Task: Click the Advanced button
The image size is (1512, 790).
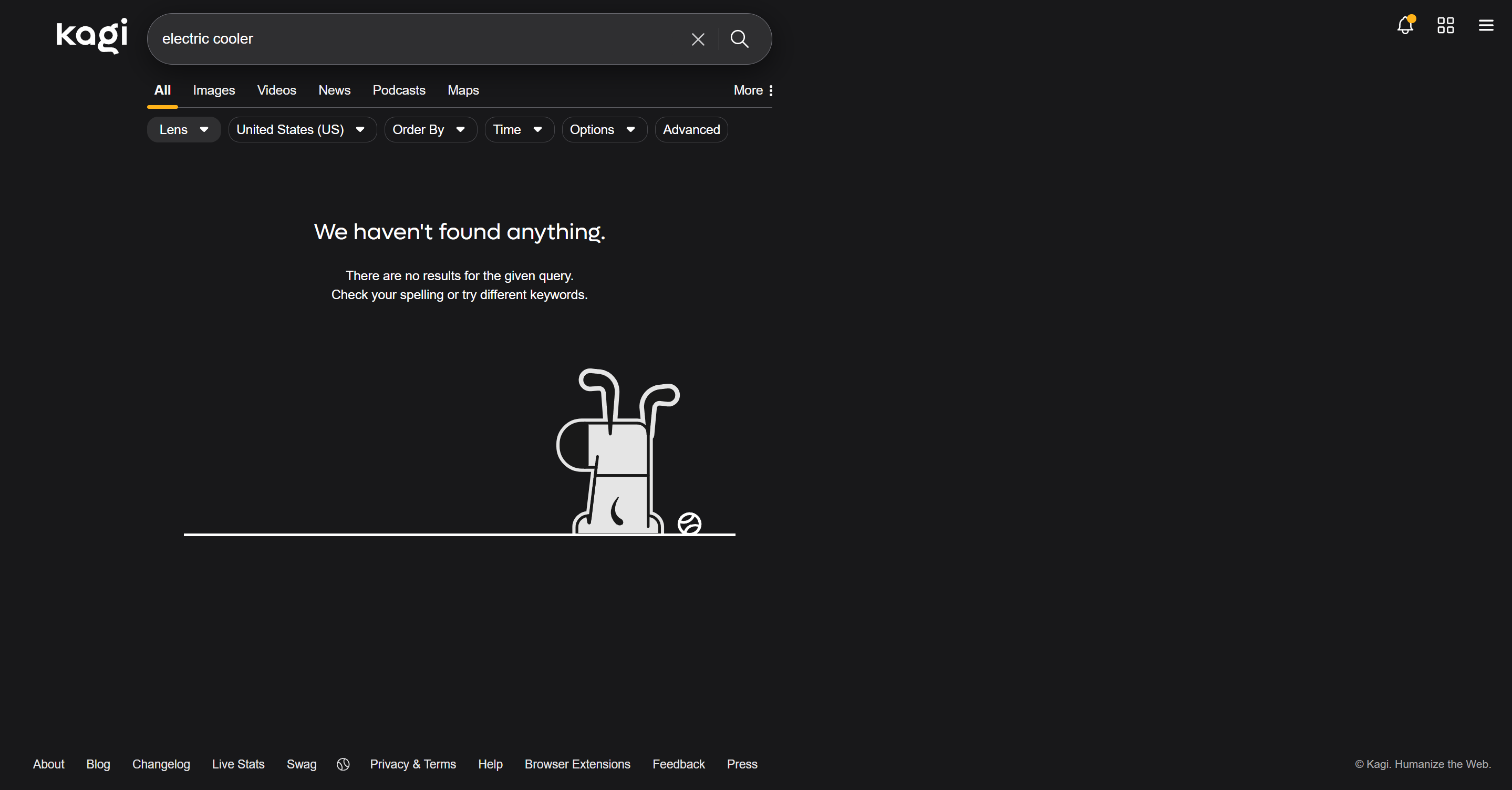Action: (x=691, y=130)
